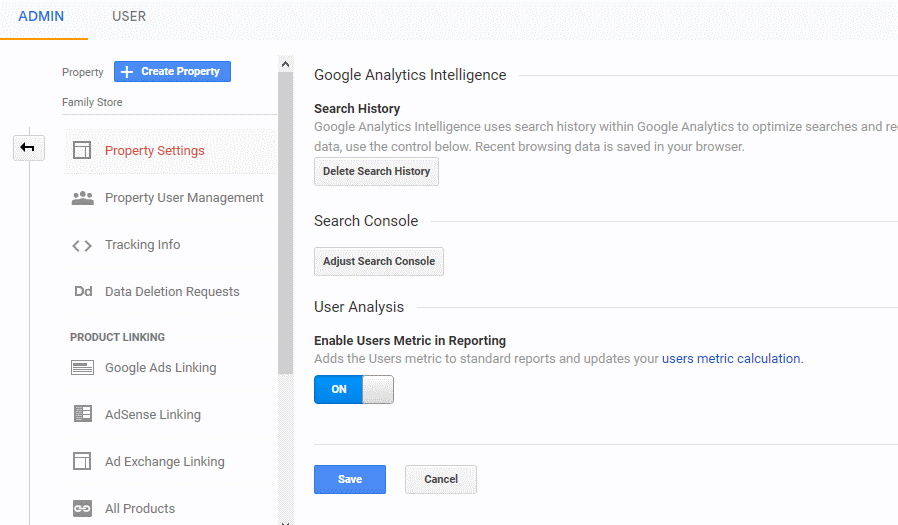
Task: Click the Create Property button
Action: [x=172, y=72]
